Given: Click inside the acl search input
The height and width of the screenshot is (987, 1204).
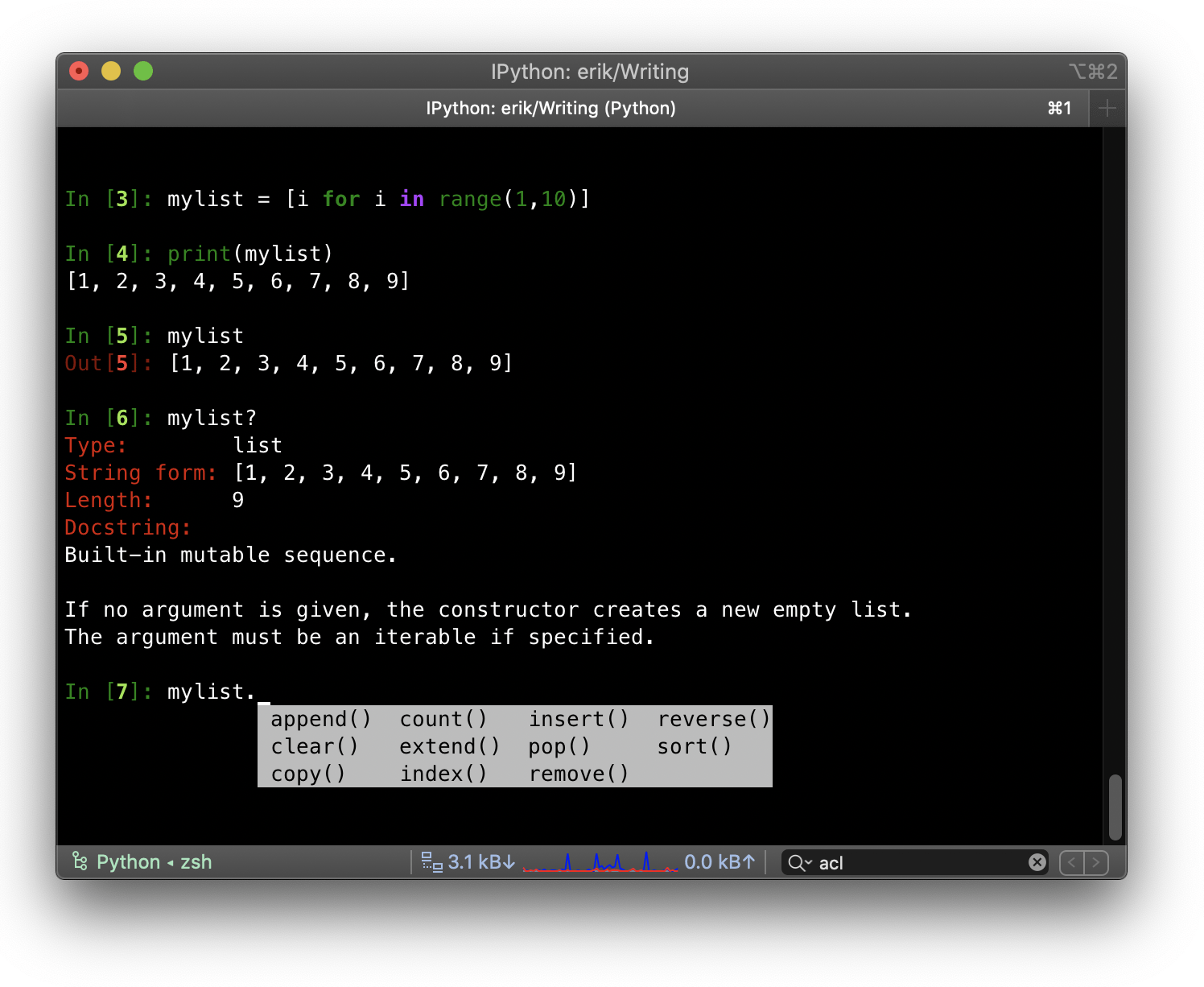Looking at the screenshot, I should pos(885,862).
